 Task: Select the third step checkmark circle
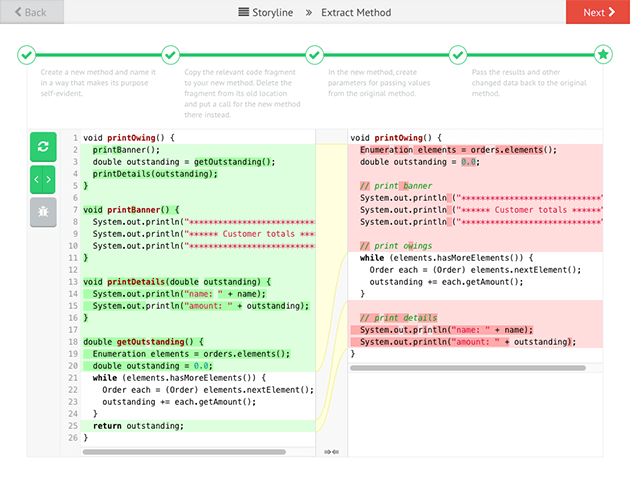315,54
